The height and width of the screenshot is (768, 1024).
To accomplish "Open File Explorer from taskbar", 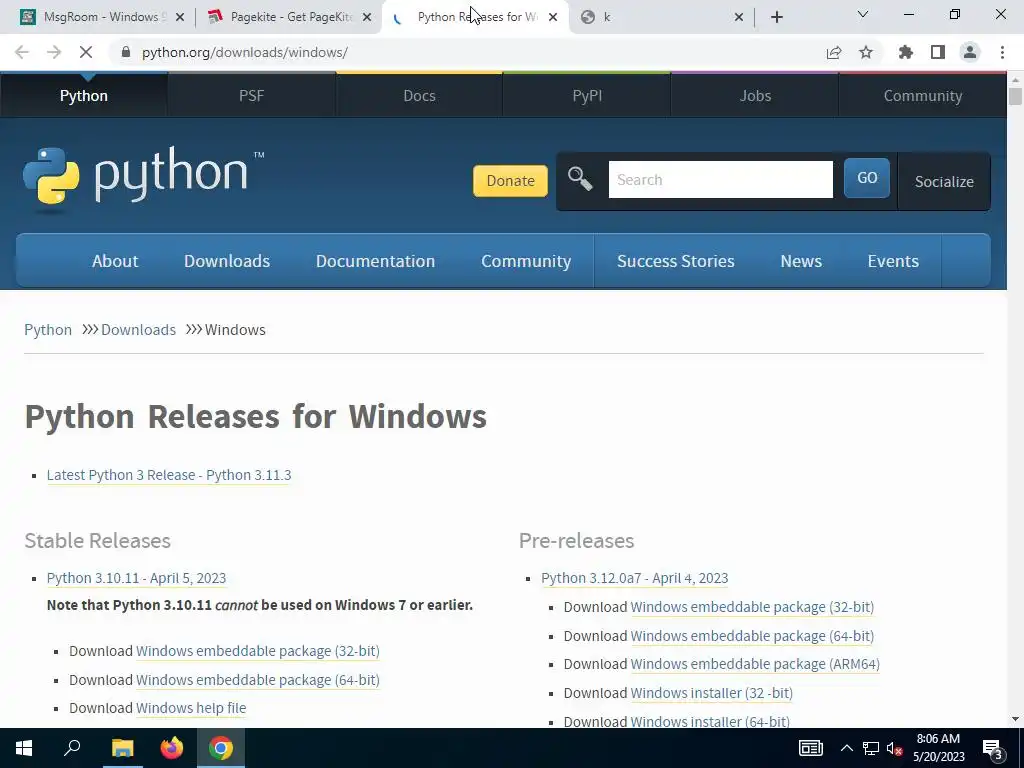I will click(x=122, y=748).
